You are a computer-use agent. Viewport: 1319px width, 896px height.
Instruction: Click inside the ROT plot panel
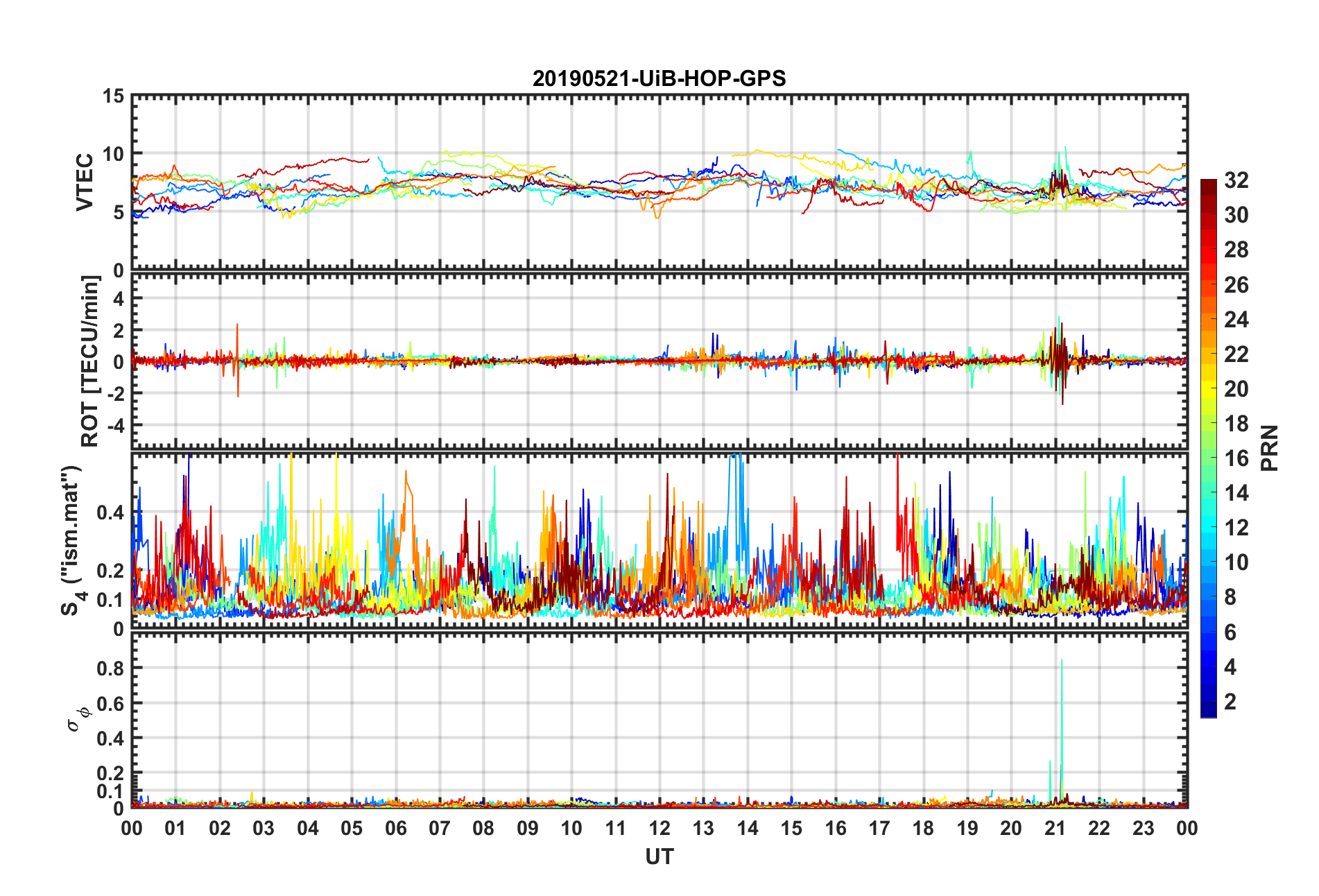pos(659,361)
